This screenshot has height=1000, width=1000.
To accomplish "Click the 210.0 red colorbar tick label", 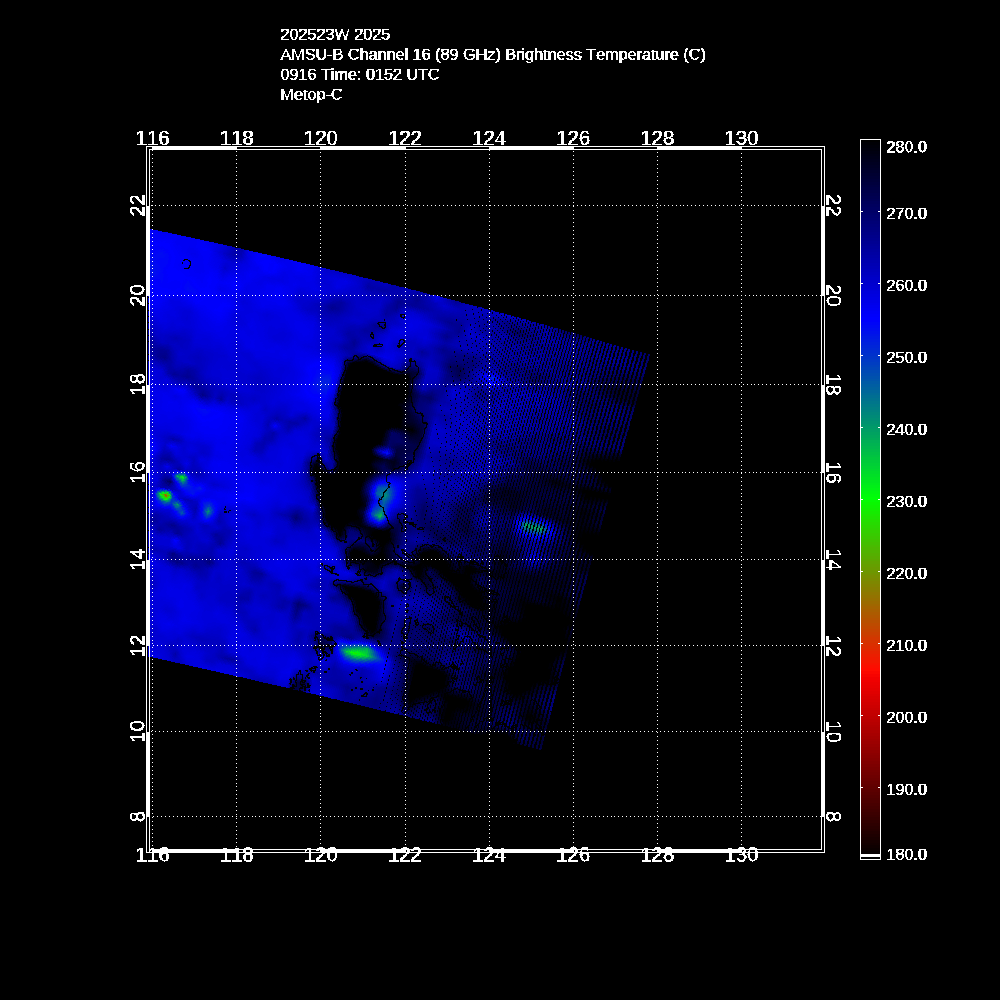I will pyautogui.click(x=907, y=645).
